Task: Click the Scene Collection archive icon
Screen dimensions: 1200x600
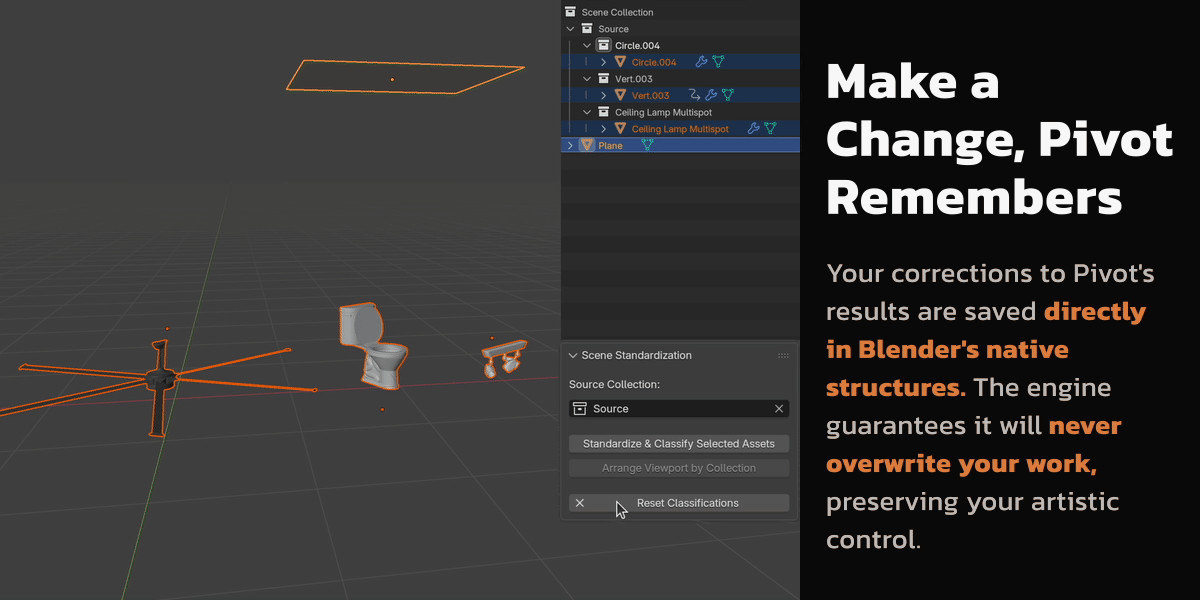Action: pyautogui.click(x=570, y=12)
